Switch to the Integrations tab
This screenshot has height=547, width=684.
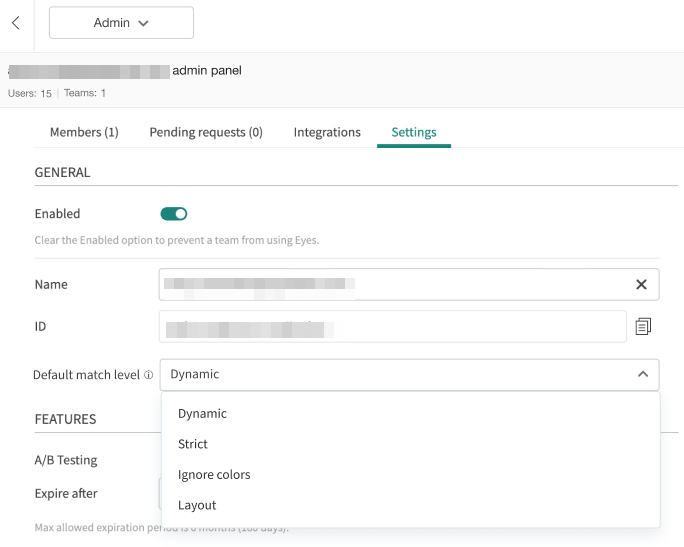(x=327, y=132)
